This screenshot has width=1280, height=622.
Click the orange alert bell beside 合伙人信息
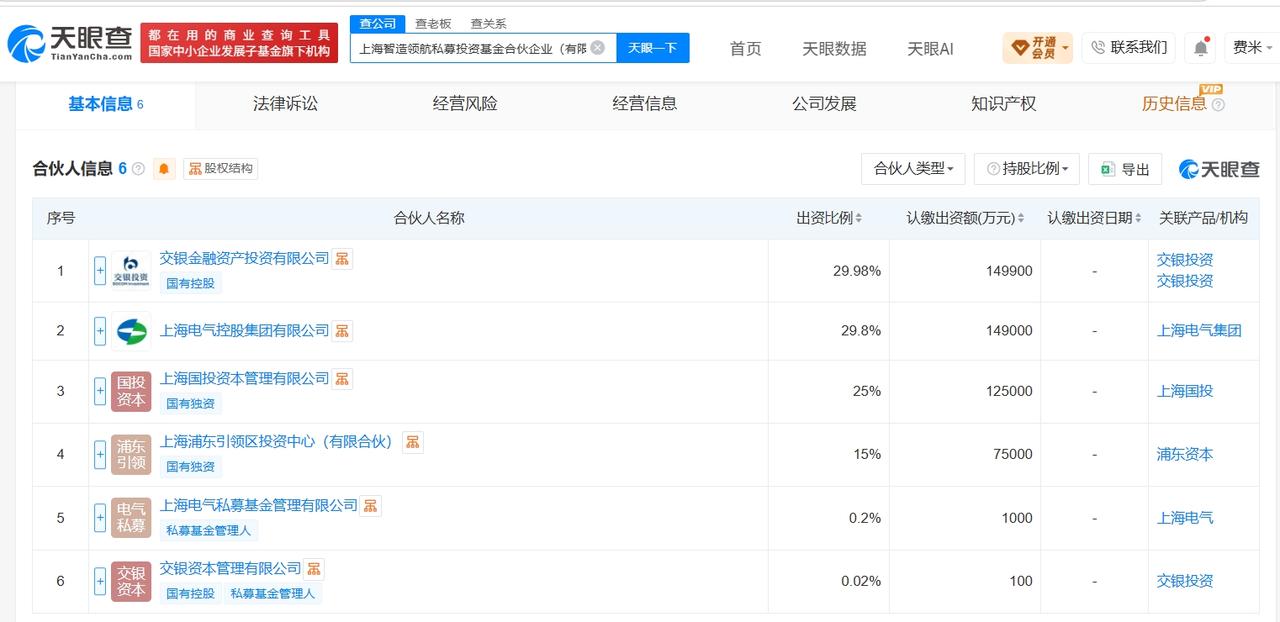click(164, 168)
